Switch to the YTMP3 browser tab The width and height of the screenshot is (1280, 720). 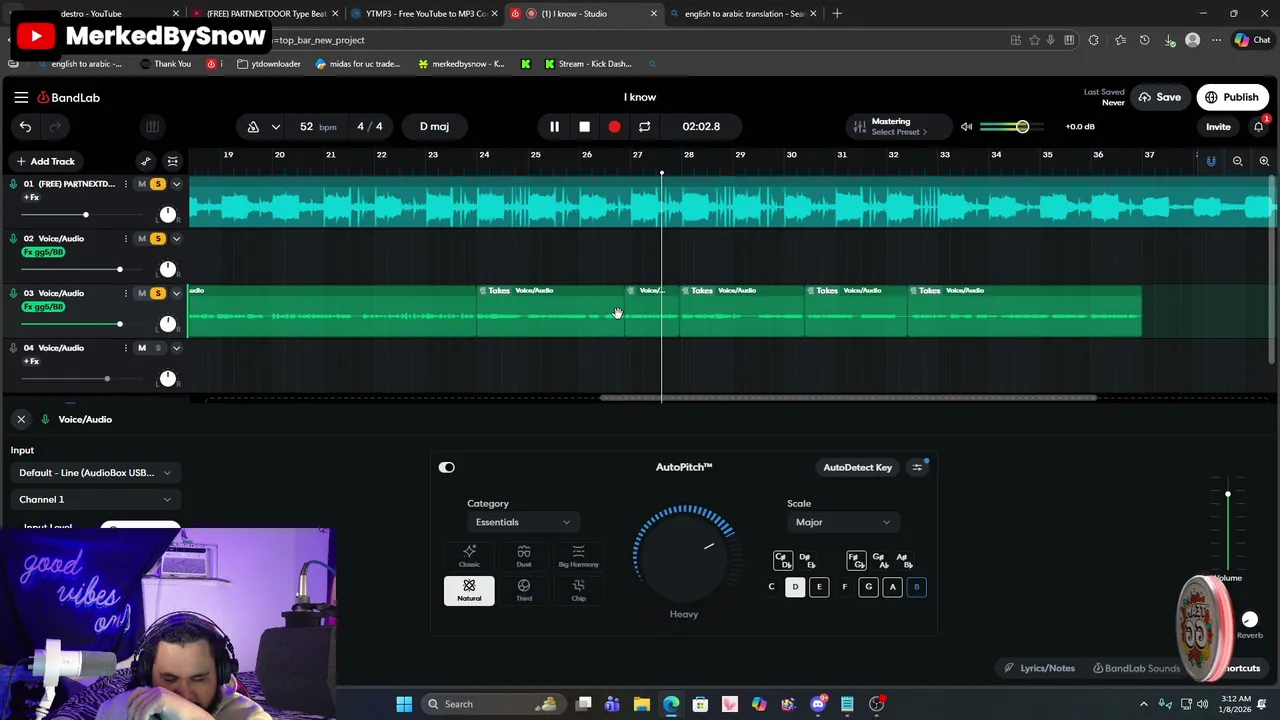pyautogui.click(x=425, y=14)
